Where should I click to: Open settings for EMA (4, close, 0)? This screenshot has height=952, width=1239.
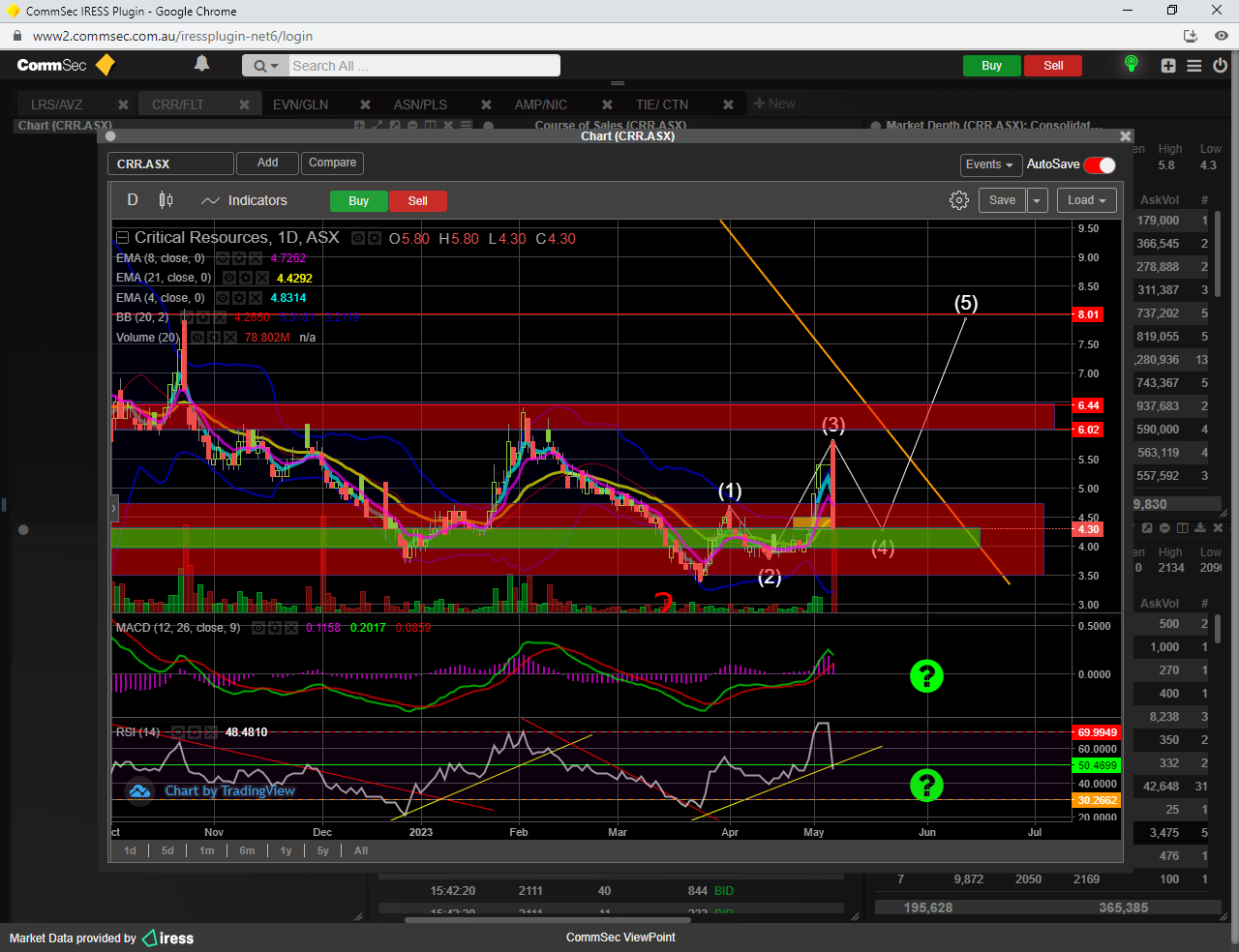[239, 298]
